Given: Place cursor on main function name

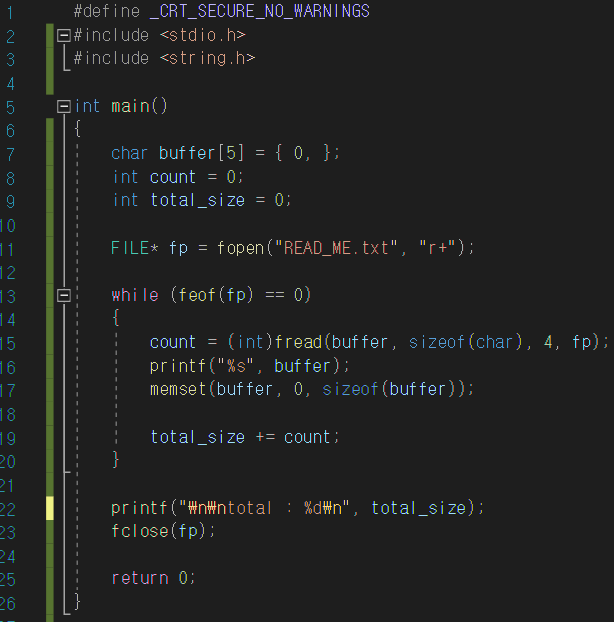Looking at the screenshot, I should click(130, 106).
